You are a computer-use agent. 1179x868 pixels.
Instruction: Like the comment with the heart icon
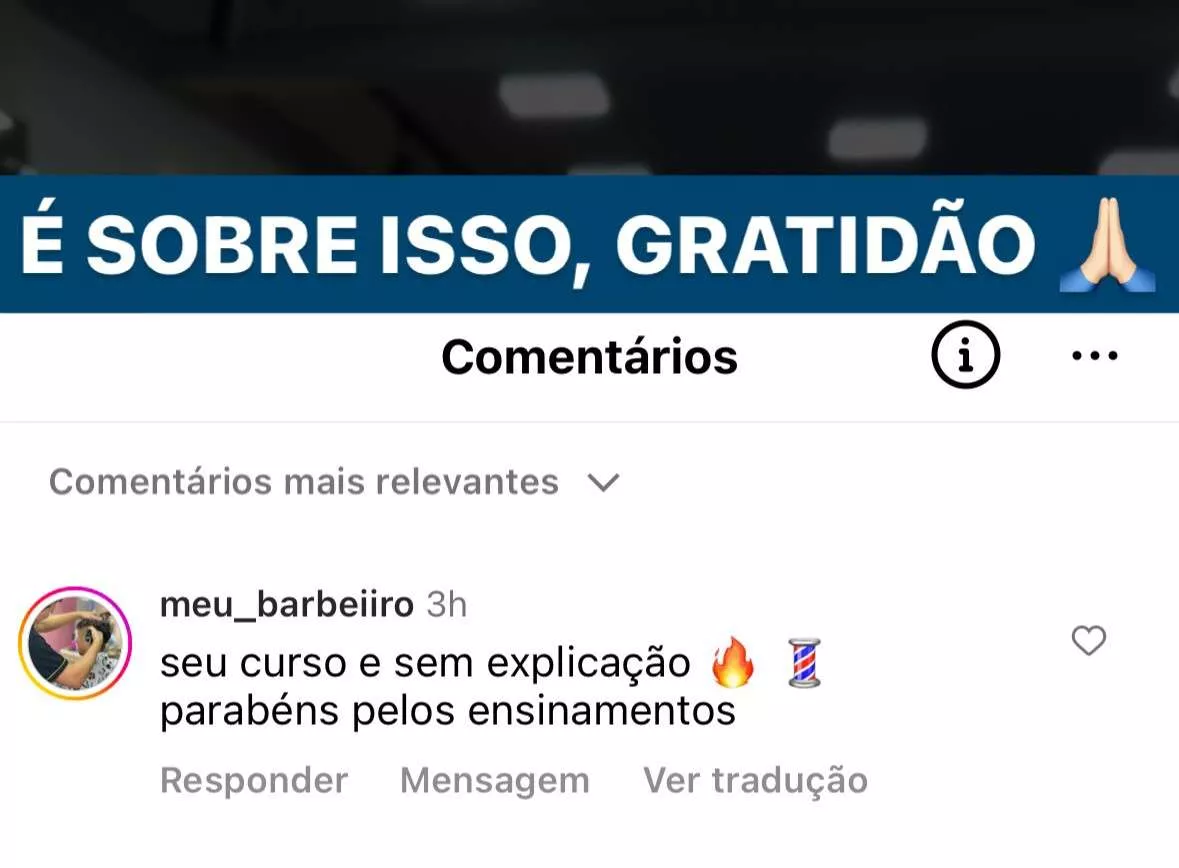coord(1088,641)
